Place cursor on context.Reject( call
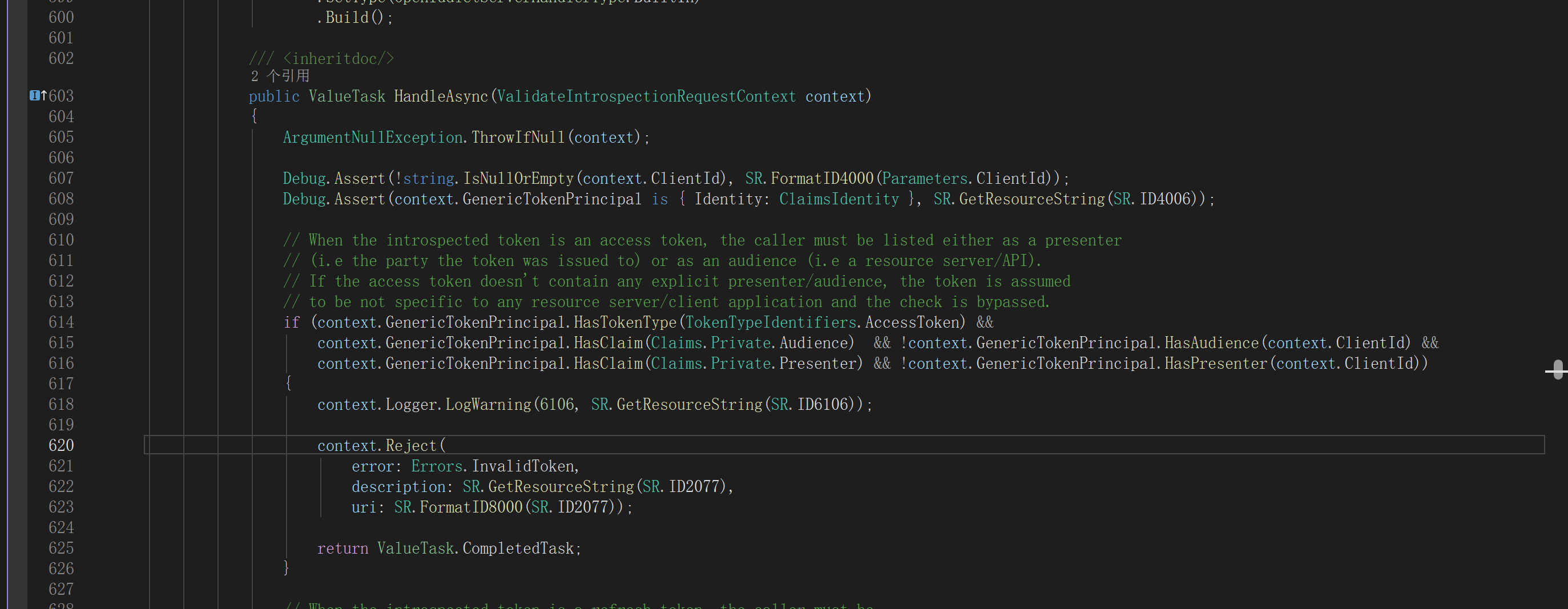 (411, 445)
